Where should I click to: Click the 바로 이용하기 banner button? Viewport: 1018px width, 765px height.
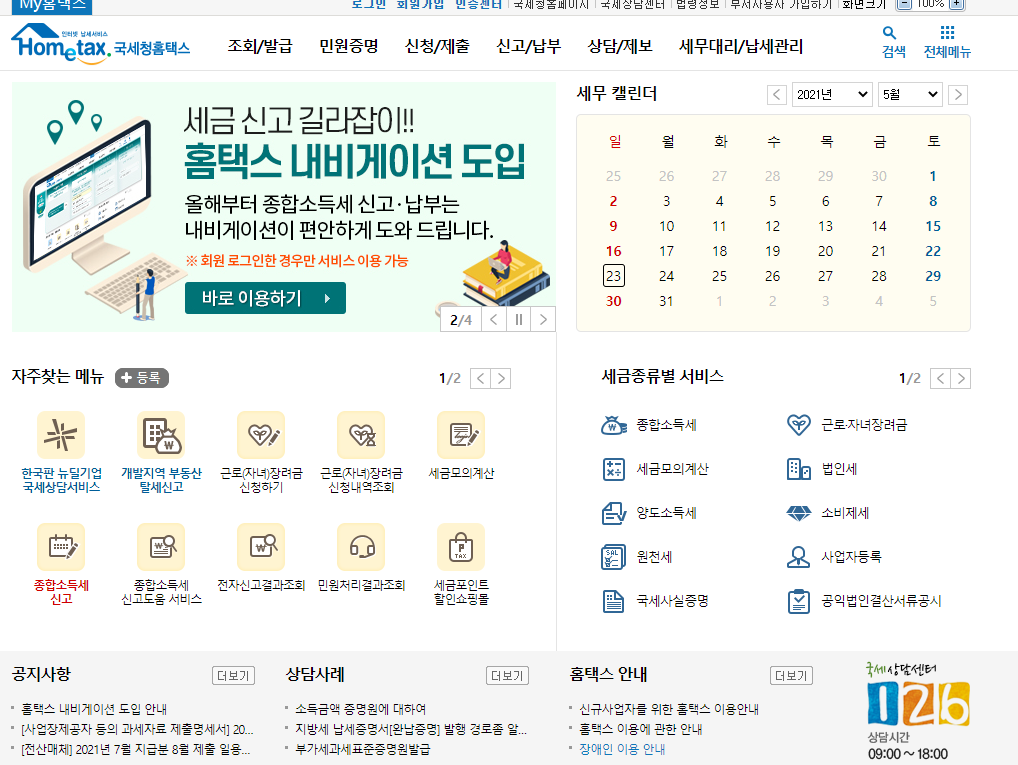click(265, 298)
